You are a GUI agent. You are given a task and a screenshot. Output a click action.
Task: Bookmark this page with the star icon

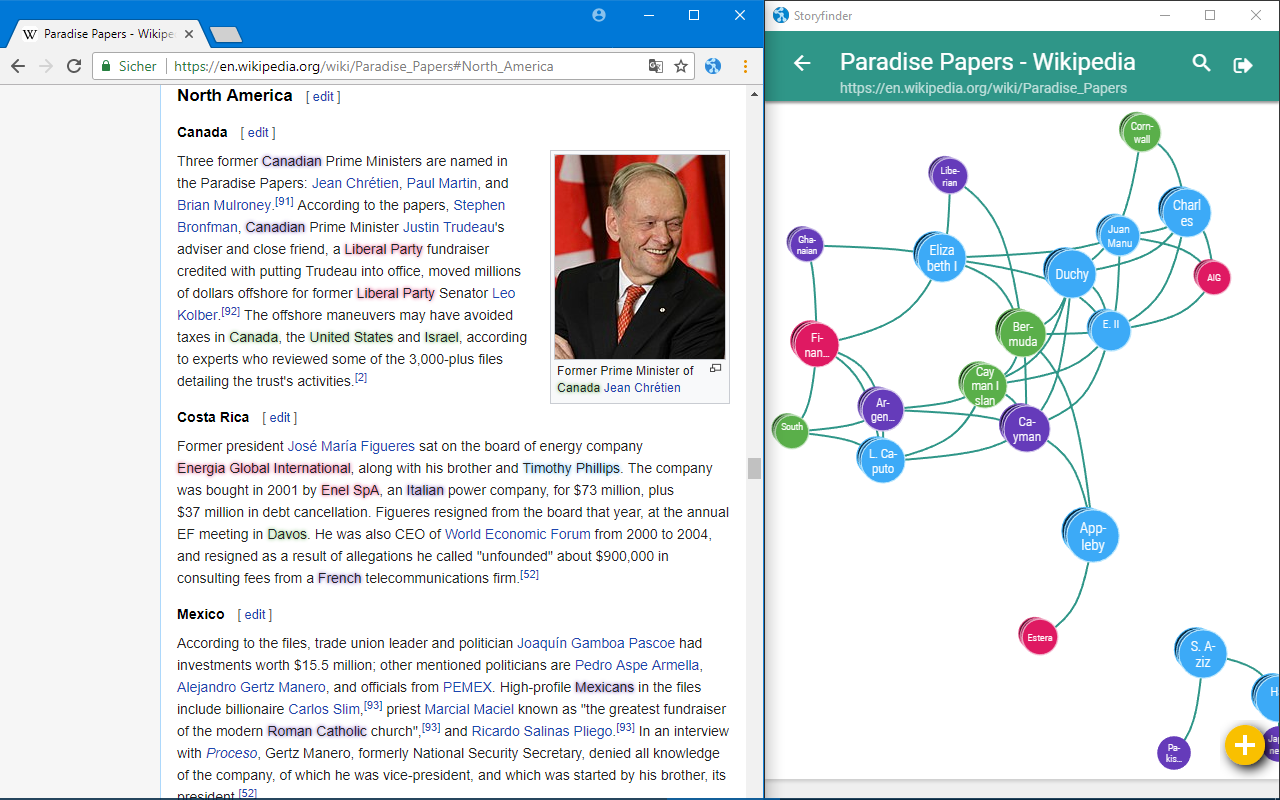[x=681, y=66]
